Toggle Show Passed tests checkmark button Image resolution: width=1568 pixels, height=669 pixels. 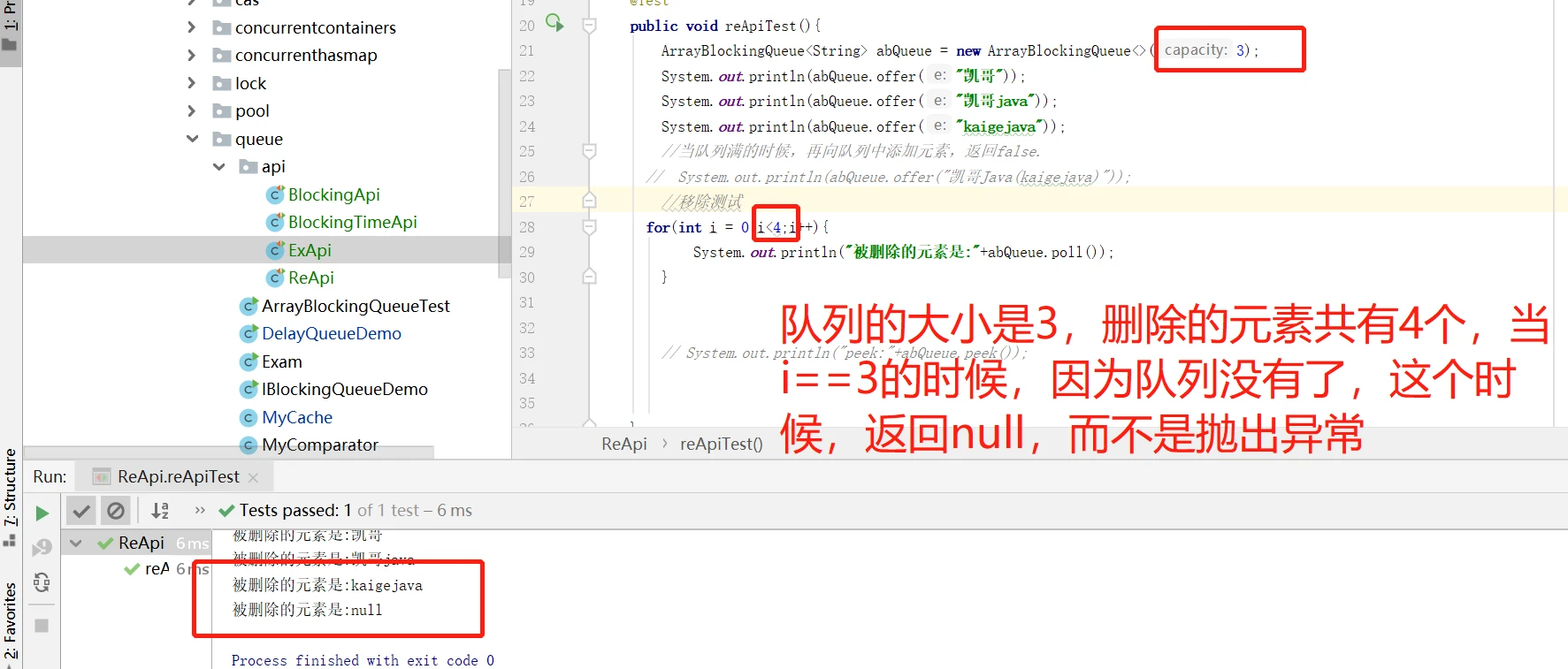click(x=81, y=511)
